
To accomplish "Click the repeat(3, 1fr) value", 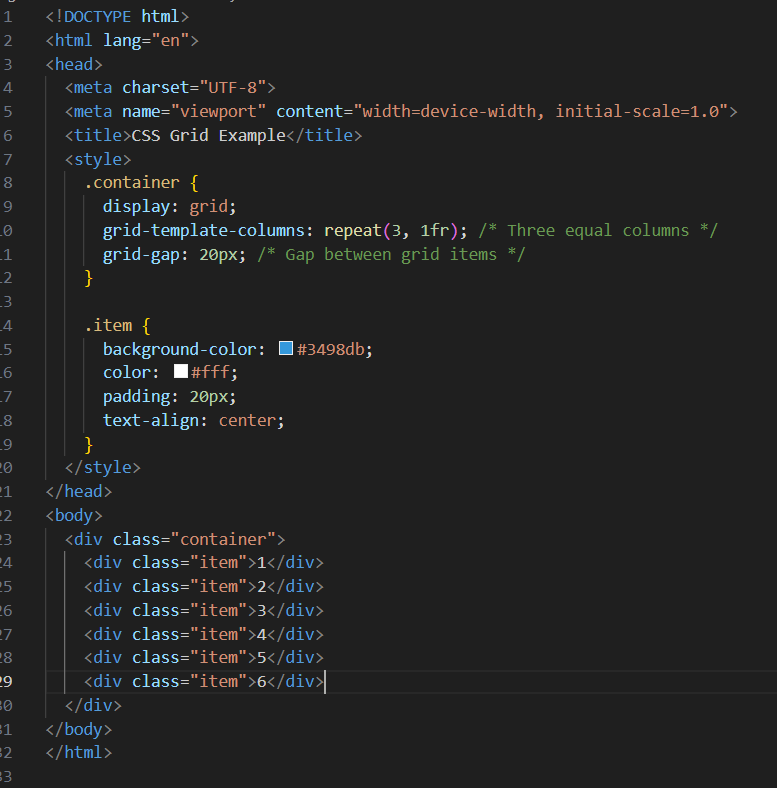I will pyautogui.click(x=391, y=231).
